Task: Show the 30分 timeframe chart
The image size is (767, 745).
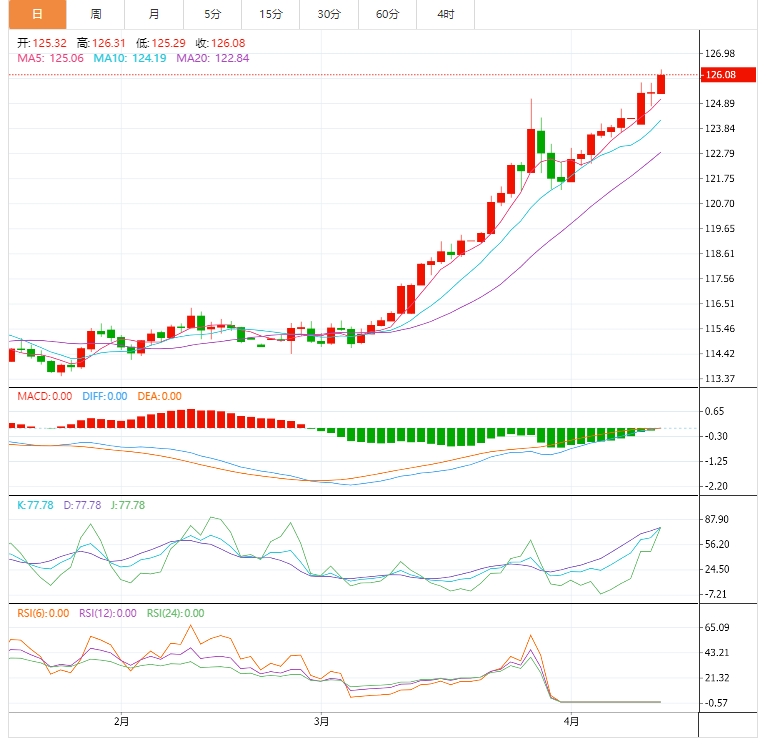Action: pyautogui.click(x=328, y=14)
